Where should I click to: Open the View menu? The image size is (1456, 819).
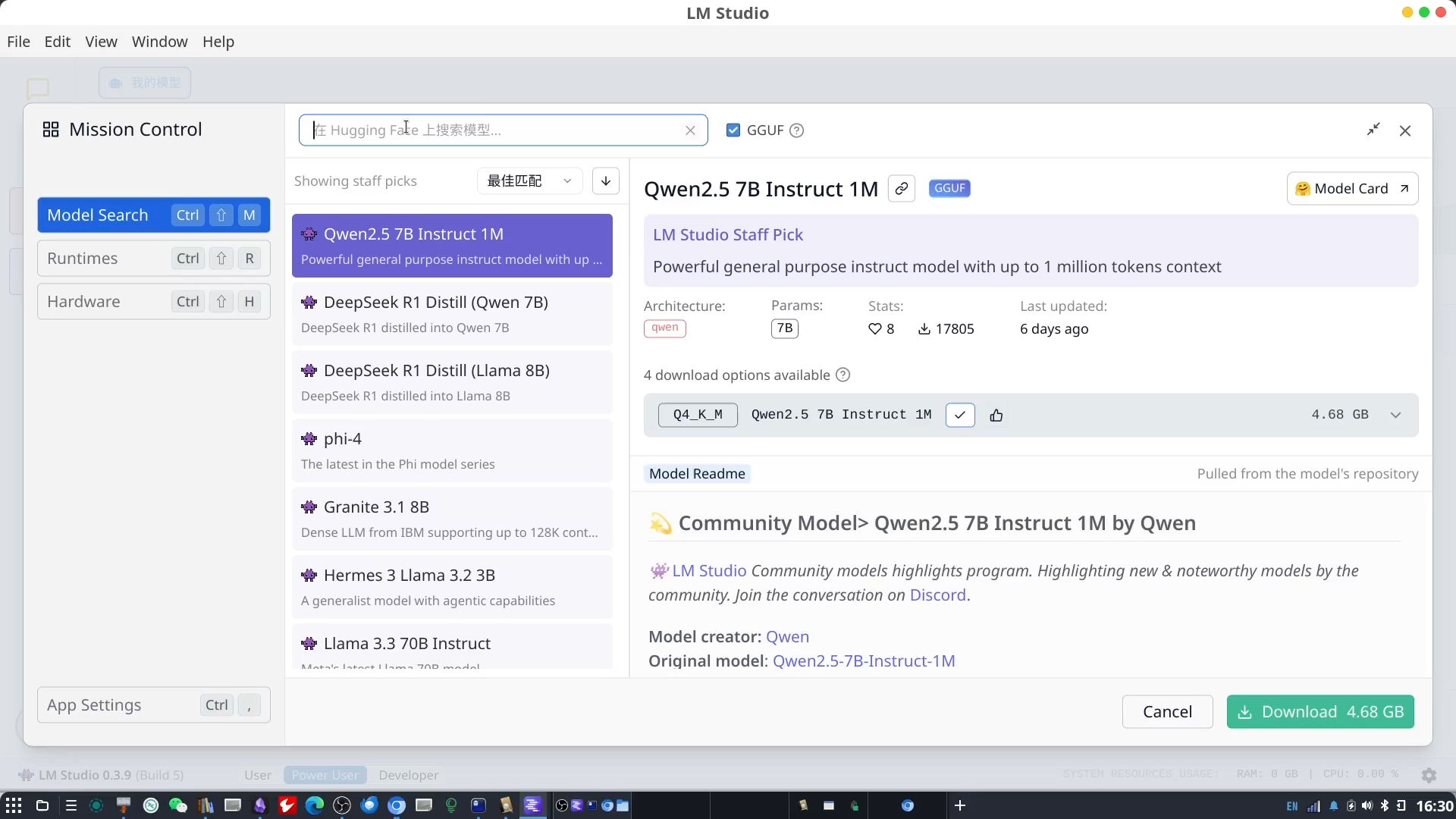(x=101, y=42)
